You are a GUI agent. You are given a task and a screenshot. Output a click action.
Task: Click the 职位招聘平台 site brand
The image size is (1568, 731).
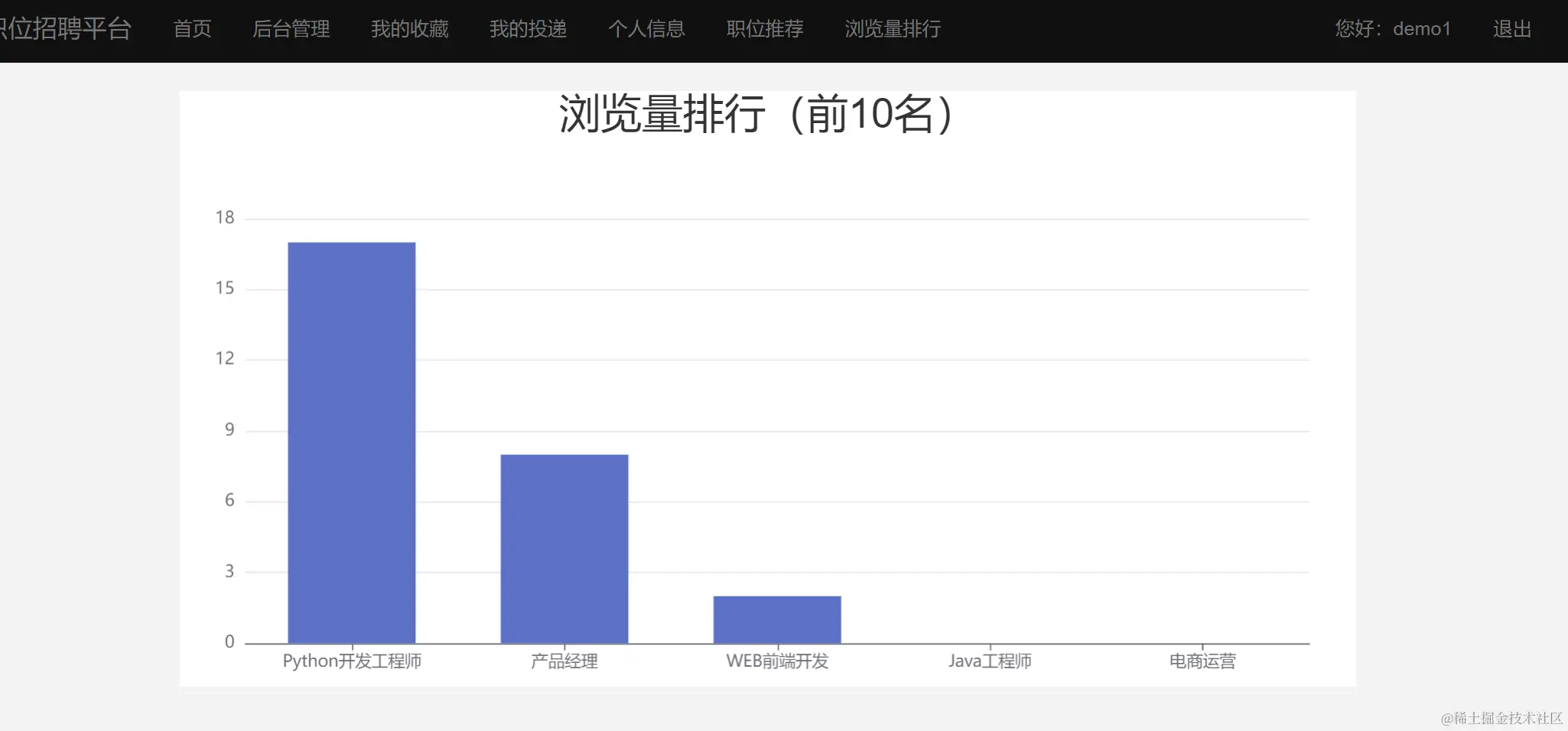click(66, 28)
